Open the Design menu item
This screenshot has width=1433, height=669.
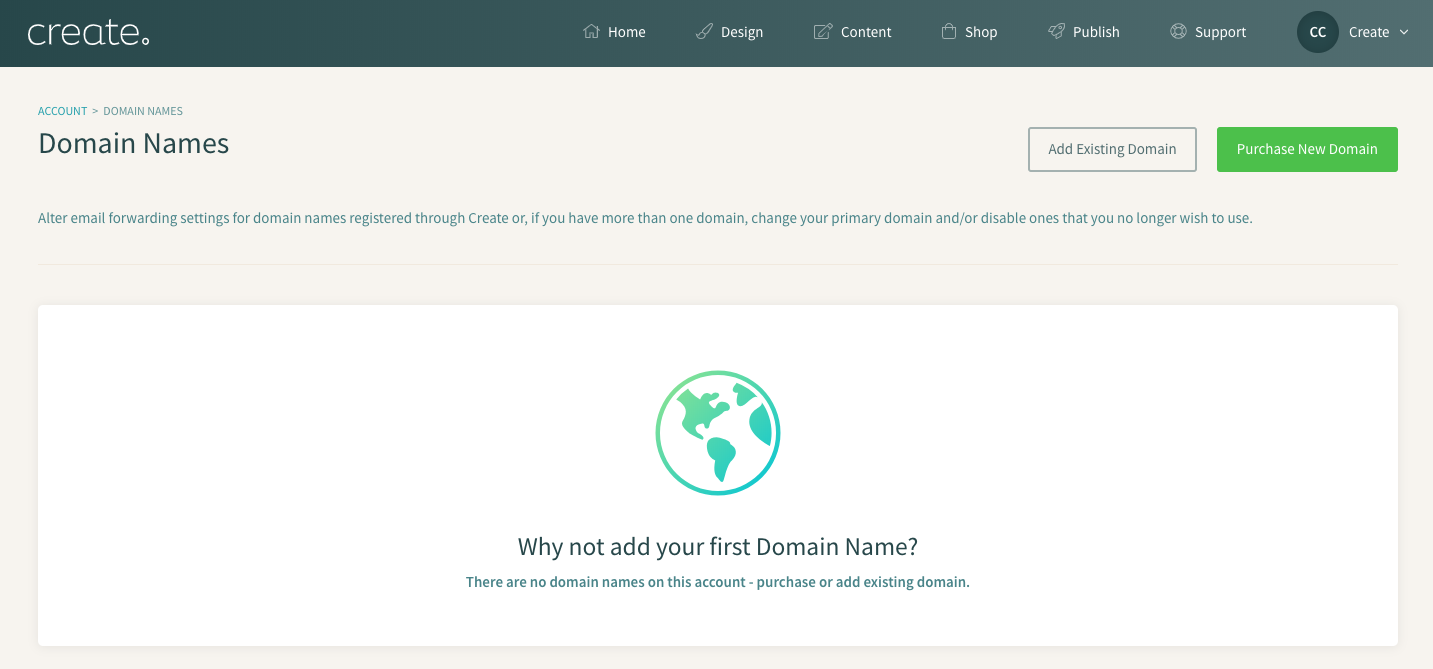(x=729, y=32)
